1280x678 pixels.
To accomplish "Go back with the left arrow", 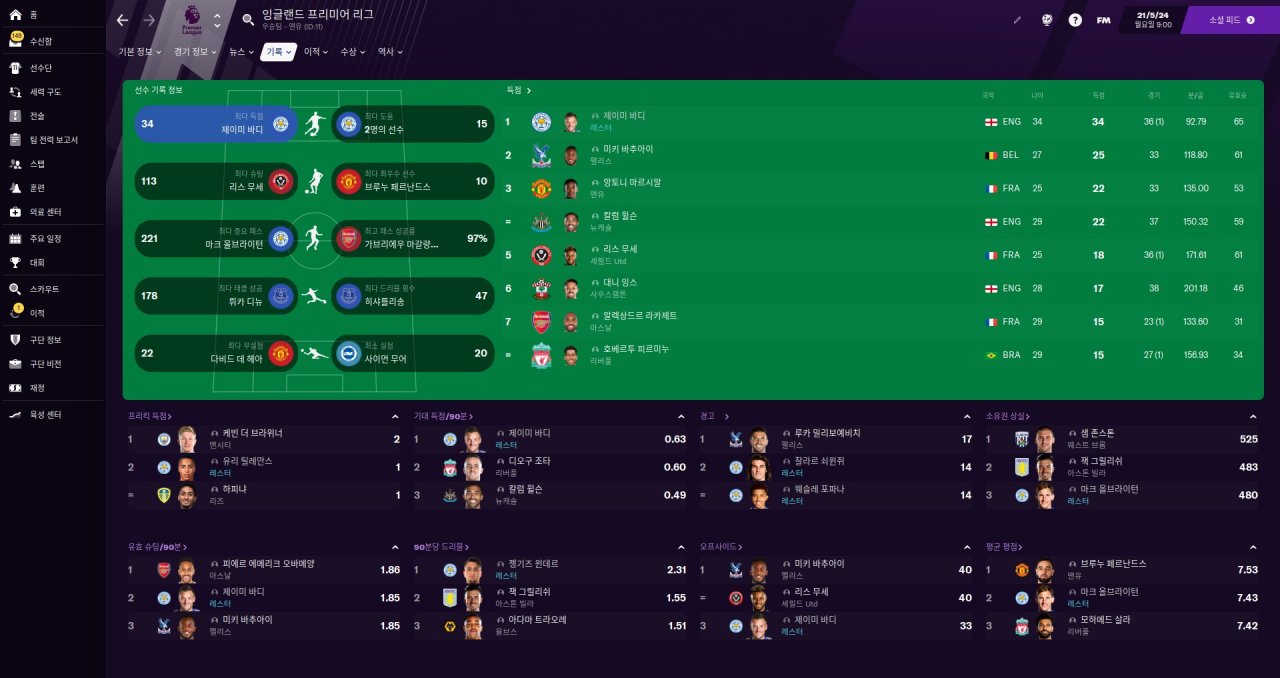I will pyautogui.click(x=123, y=20).
